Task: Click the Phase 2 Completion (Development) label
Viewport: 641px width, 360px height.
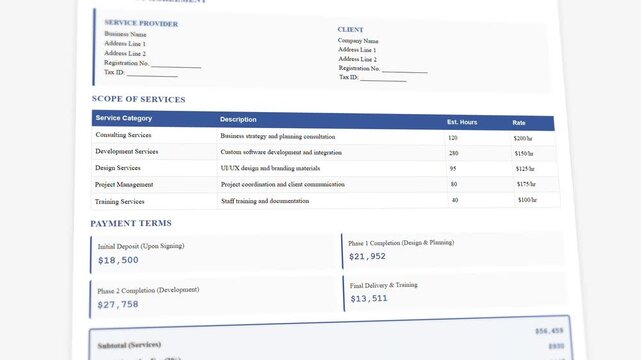Action: [148, 291]
